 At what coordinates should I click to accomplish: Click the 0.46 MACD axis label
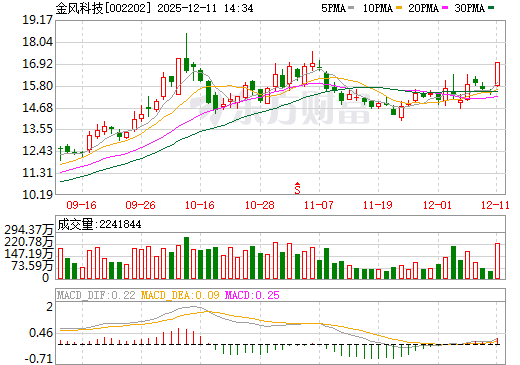pyautogui.click(x=41, y=333)
